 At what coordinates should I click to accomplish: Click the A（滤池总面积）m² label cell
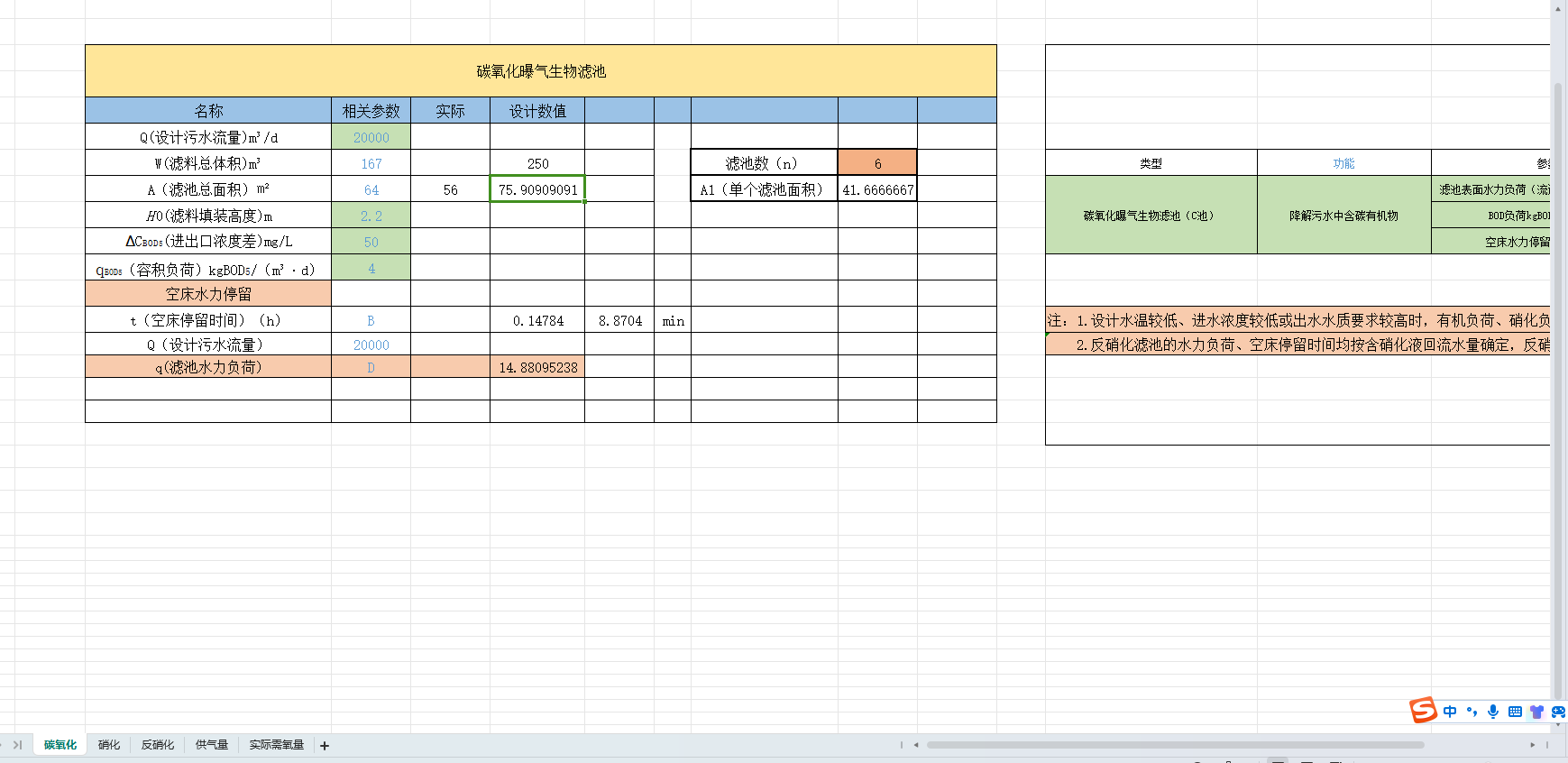point(208,189)
